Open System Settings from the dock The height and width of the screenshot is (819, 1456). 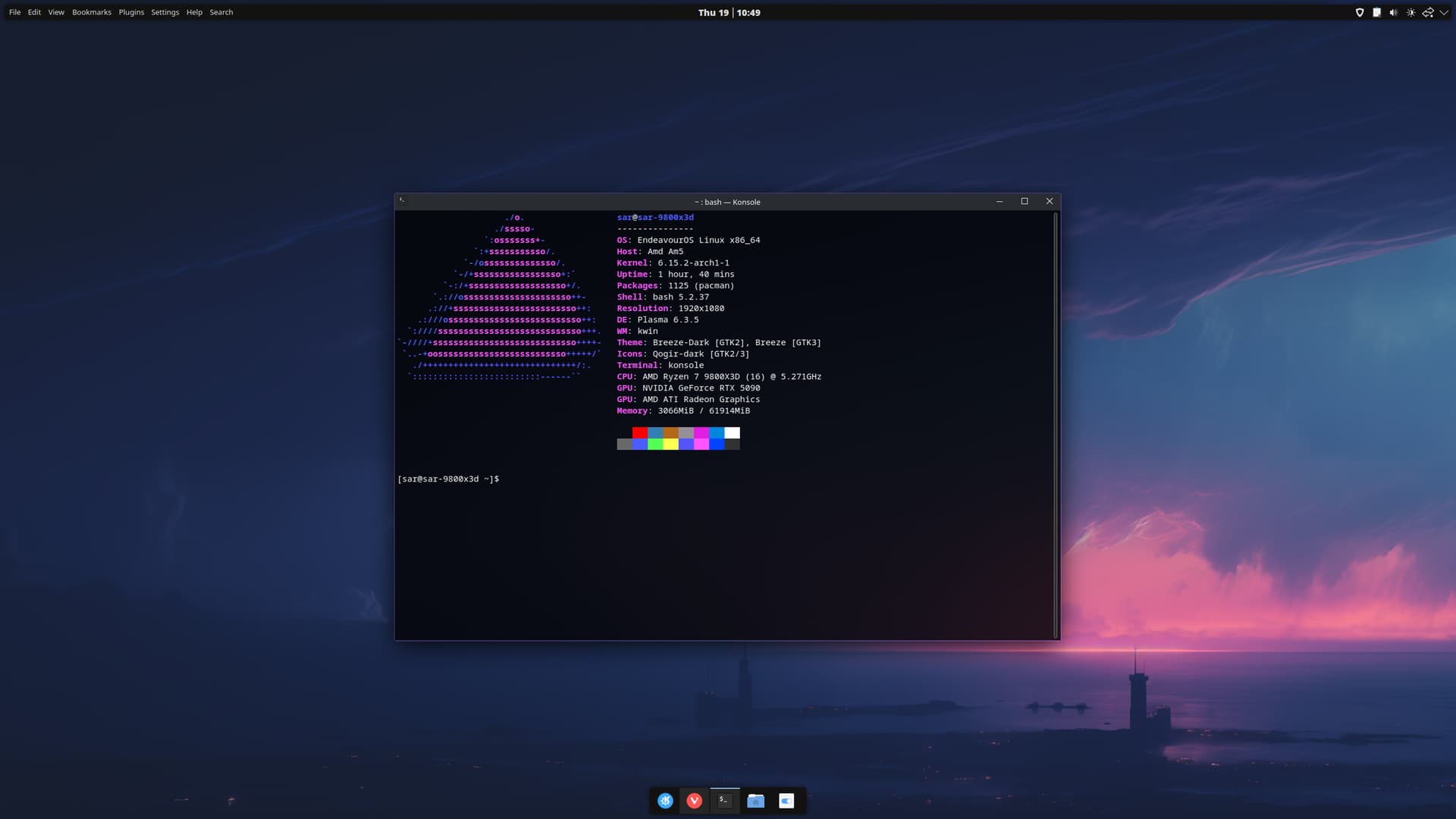(x=786, y=801)
